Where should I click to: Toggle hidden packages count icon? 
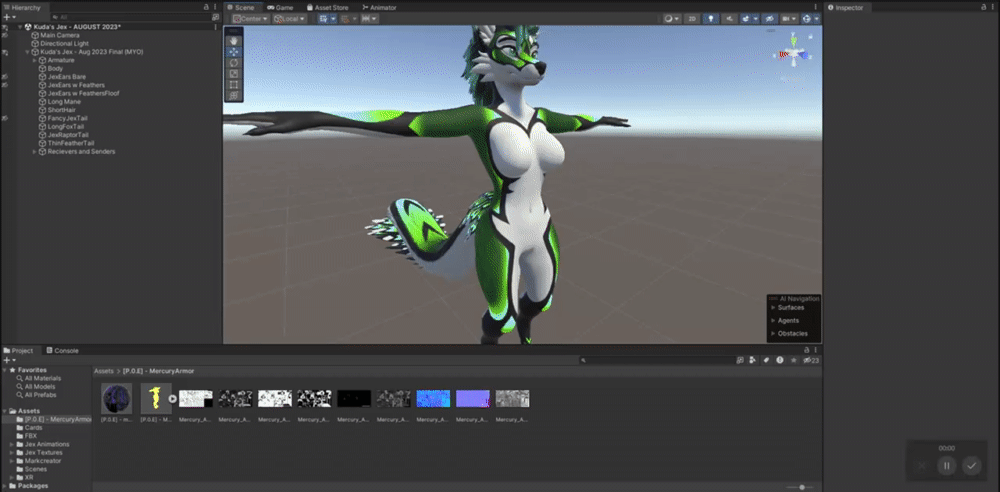(x=811, y=361)
